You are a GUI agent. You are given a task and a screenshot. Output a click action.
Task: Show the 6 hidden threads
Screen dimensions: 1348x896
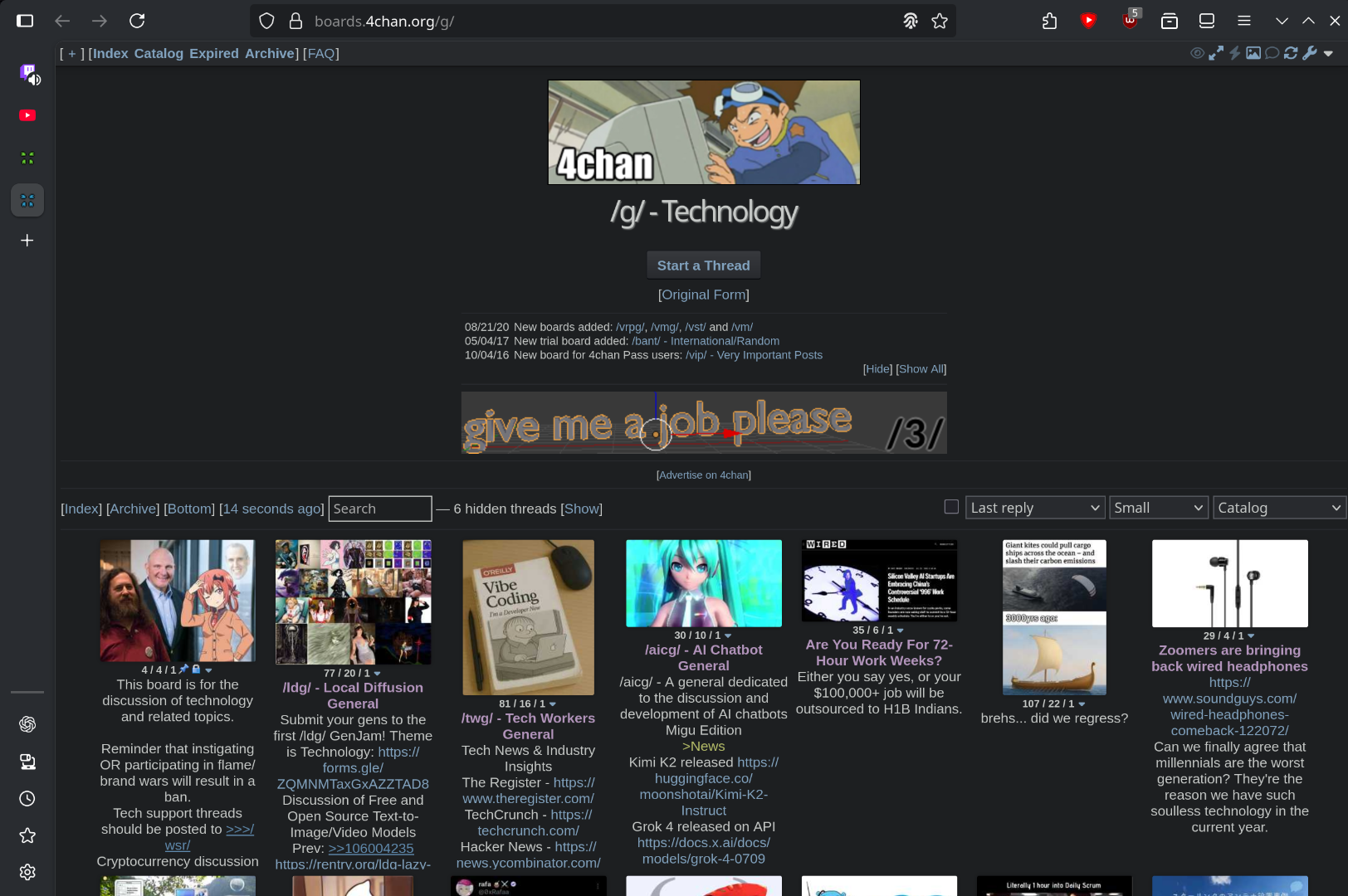582,509
